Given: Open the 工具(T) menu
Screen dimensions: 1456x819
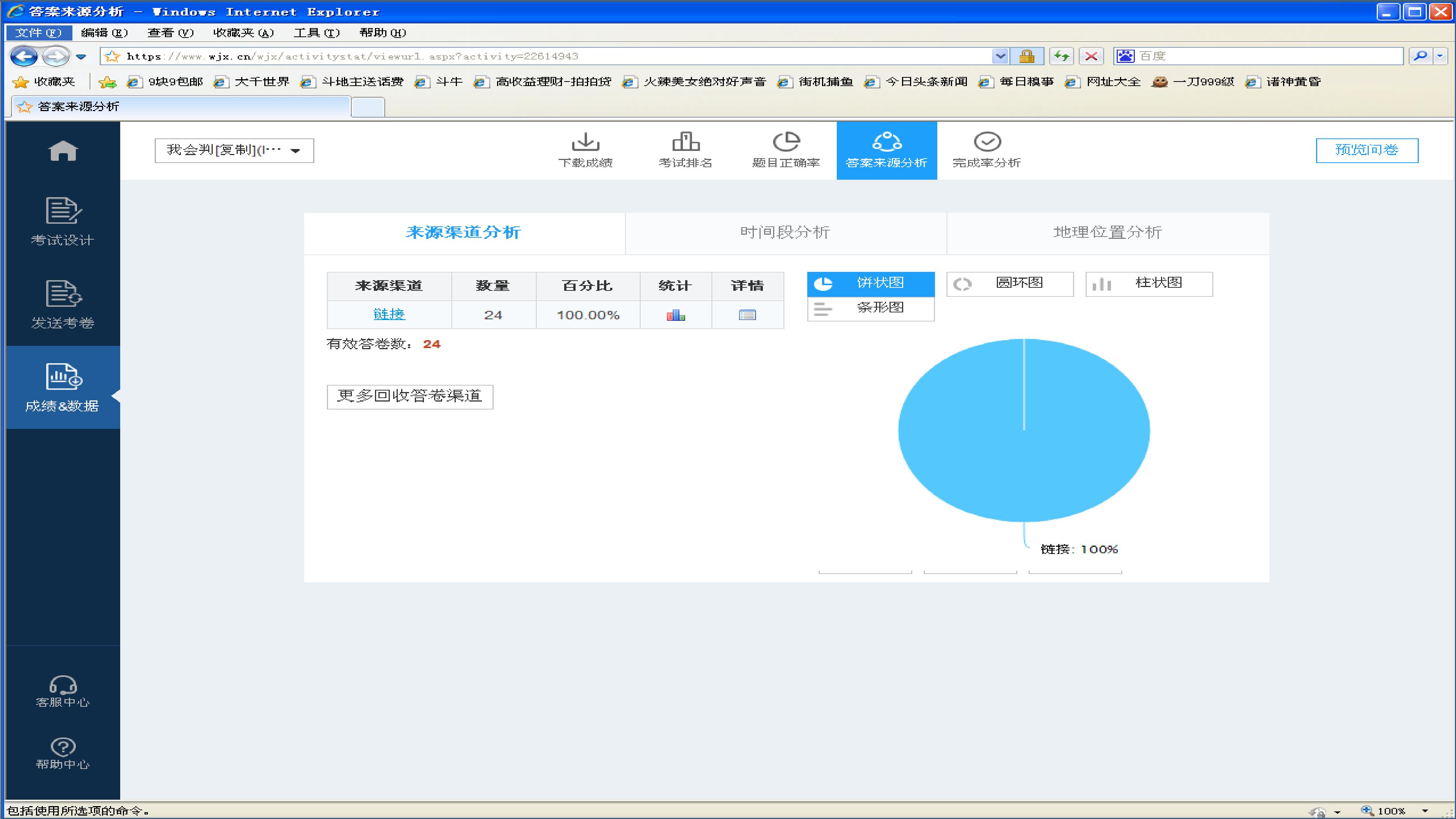Looking at the screenshot, I should (x=317, y=33).
